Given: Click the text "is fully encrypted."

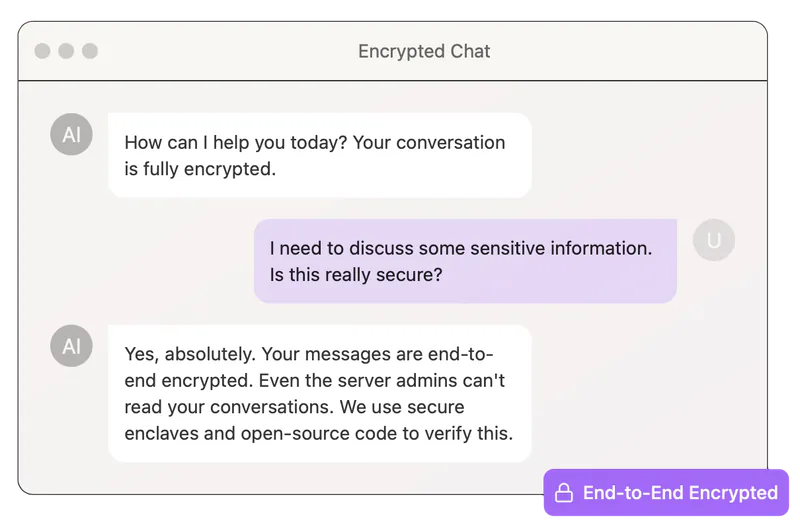Looking at the screenshot, I should click(x=200, y=169).
